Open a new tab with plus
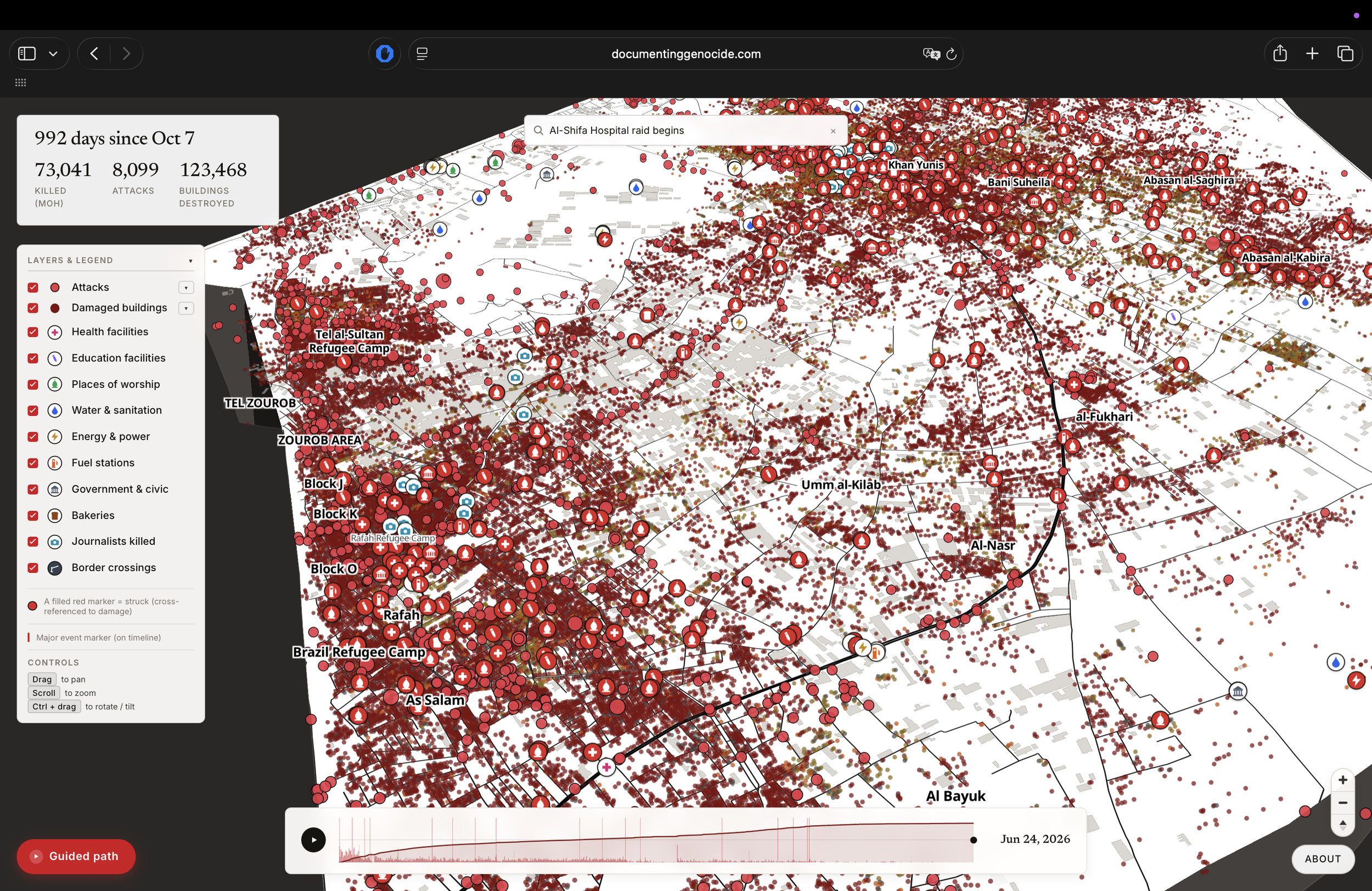The image size is (1372, 891). coord(1312,54)
